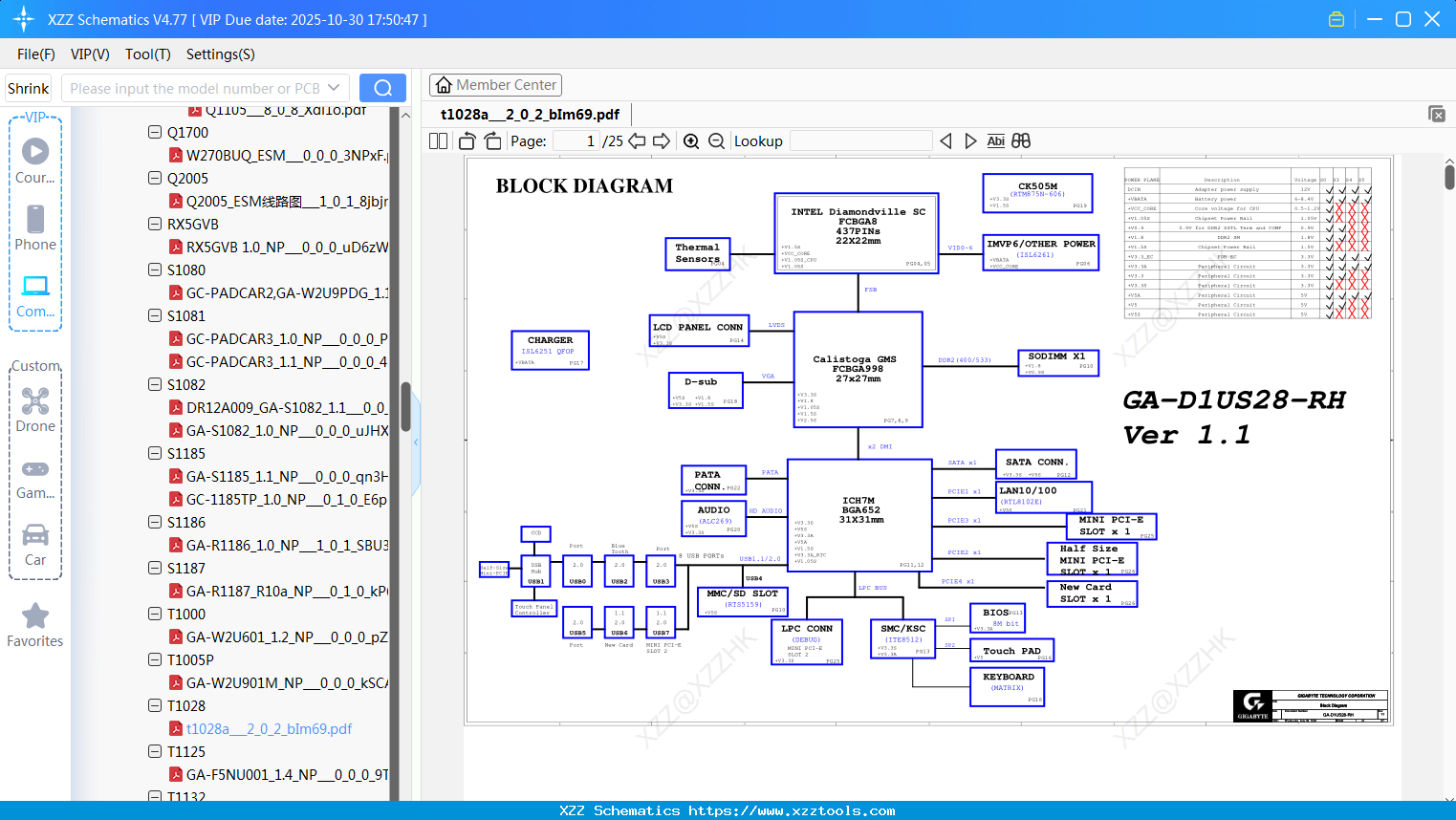
Task: Collapse the sidebar with the splitter arrow
Action: click(x=416, y=442)
